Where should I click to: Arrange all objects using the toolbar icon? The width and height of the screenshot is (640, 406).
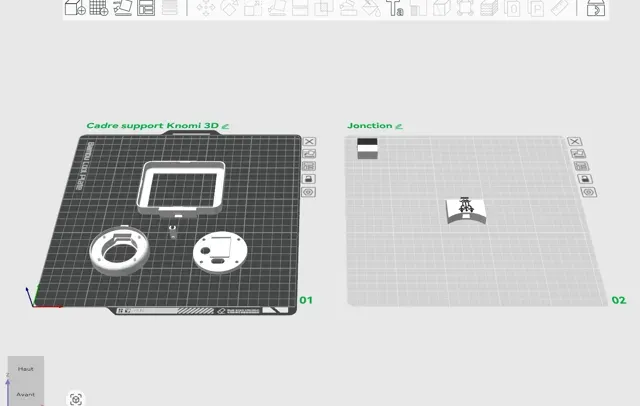[146, 7]
